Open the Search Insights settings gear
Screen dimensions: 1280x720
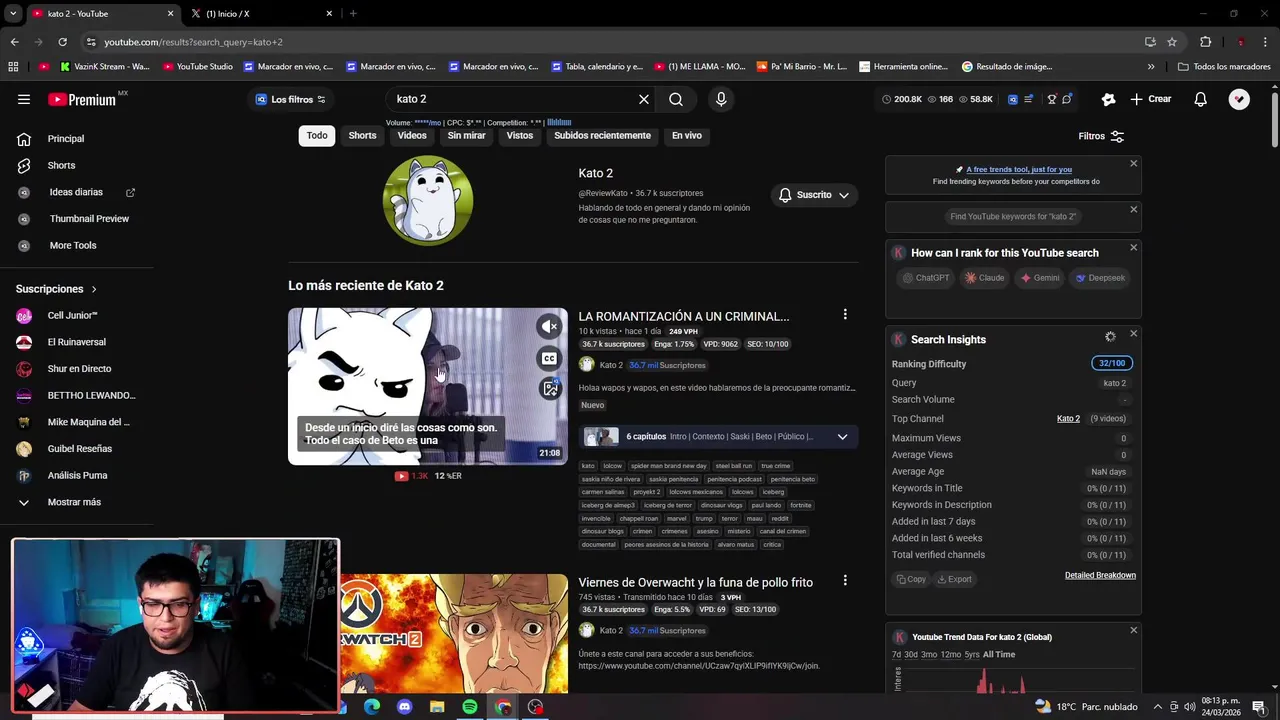[x=1110, y=337]
